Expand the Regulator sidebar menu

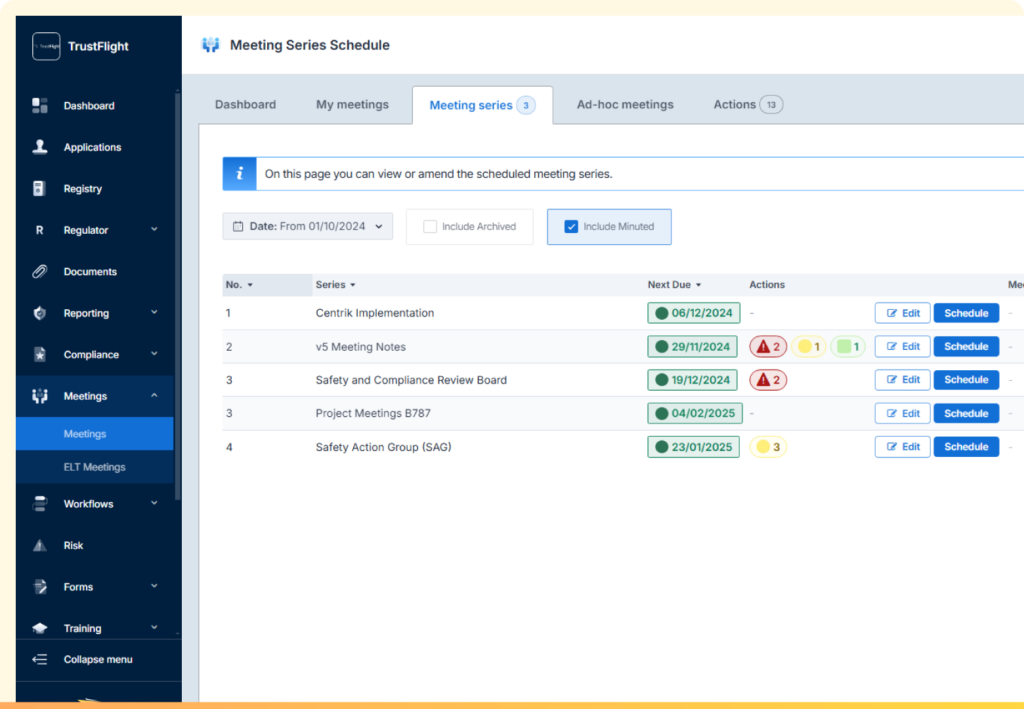coord(154,230)
